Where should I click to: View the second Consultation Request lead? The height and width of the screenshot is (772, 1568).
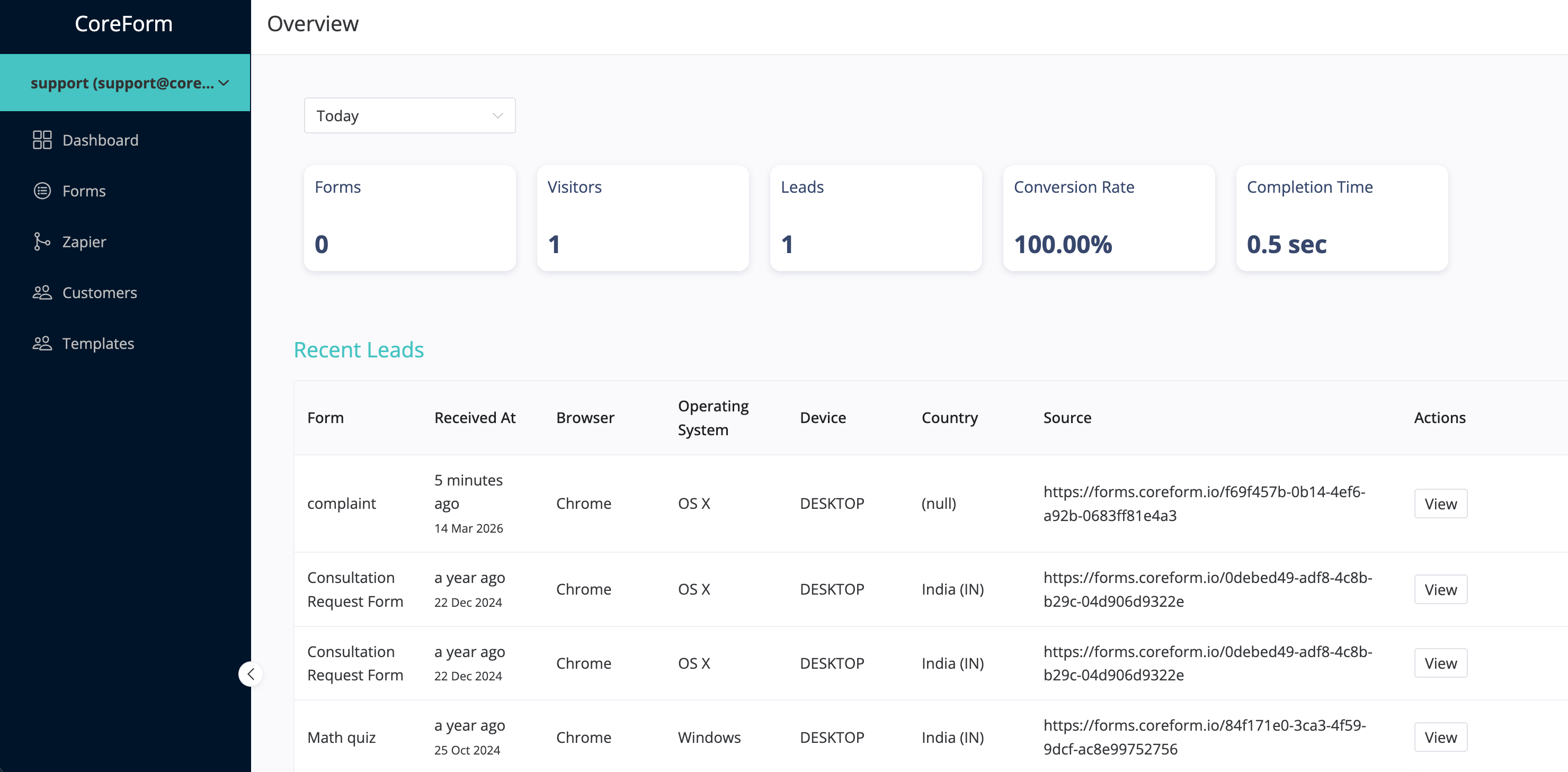1440,663
